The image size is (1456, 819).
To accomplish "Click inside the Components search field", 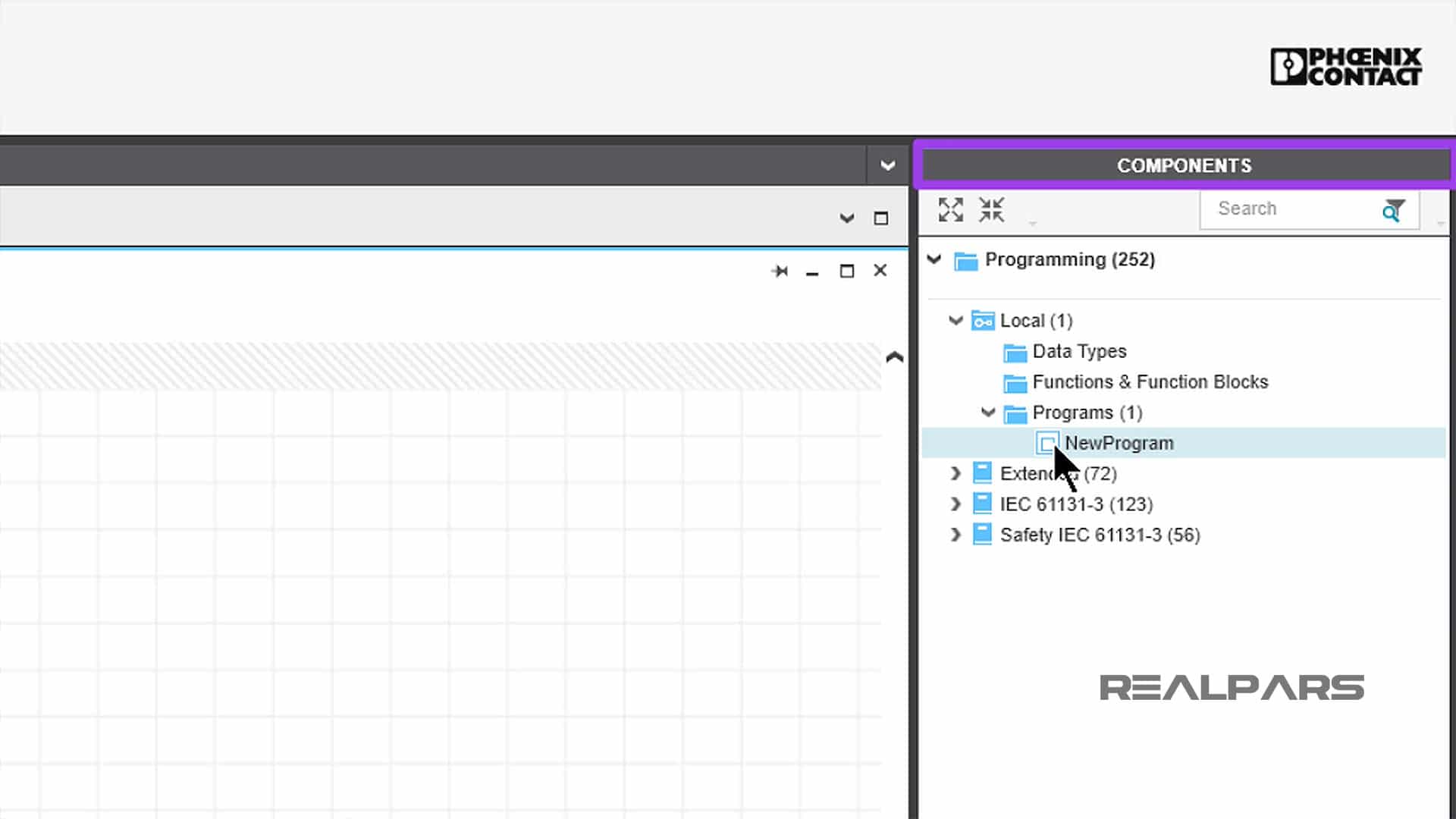I will (1295, 209).
